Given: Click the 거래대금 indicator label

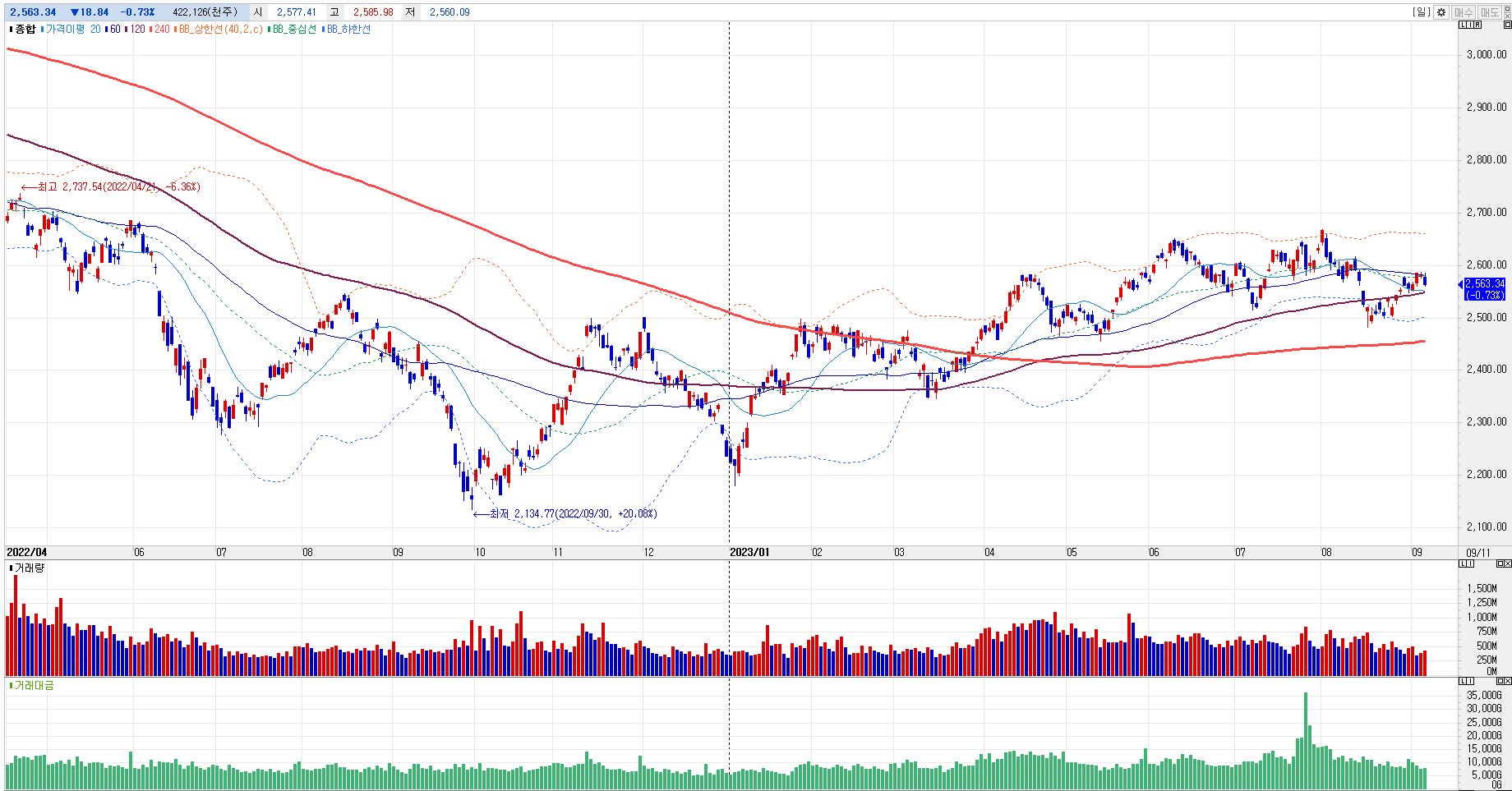Looking at the screenshot, I should (34, 685).
